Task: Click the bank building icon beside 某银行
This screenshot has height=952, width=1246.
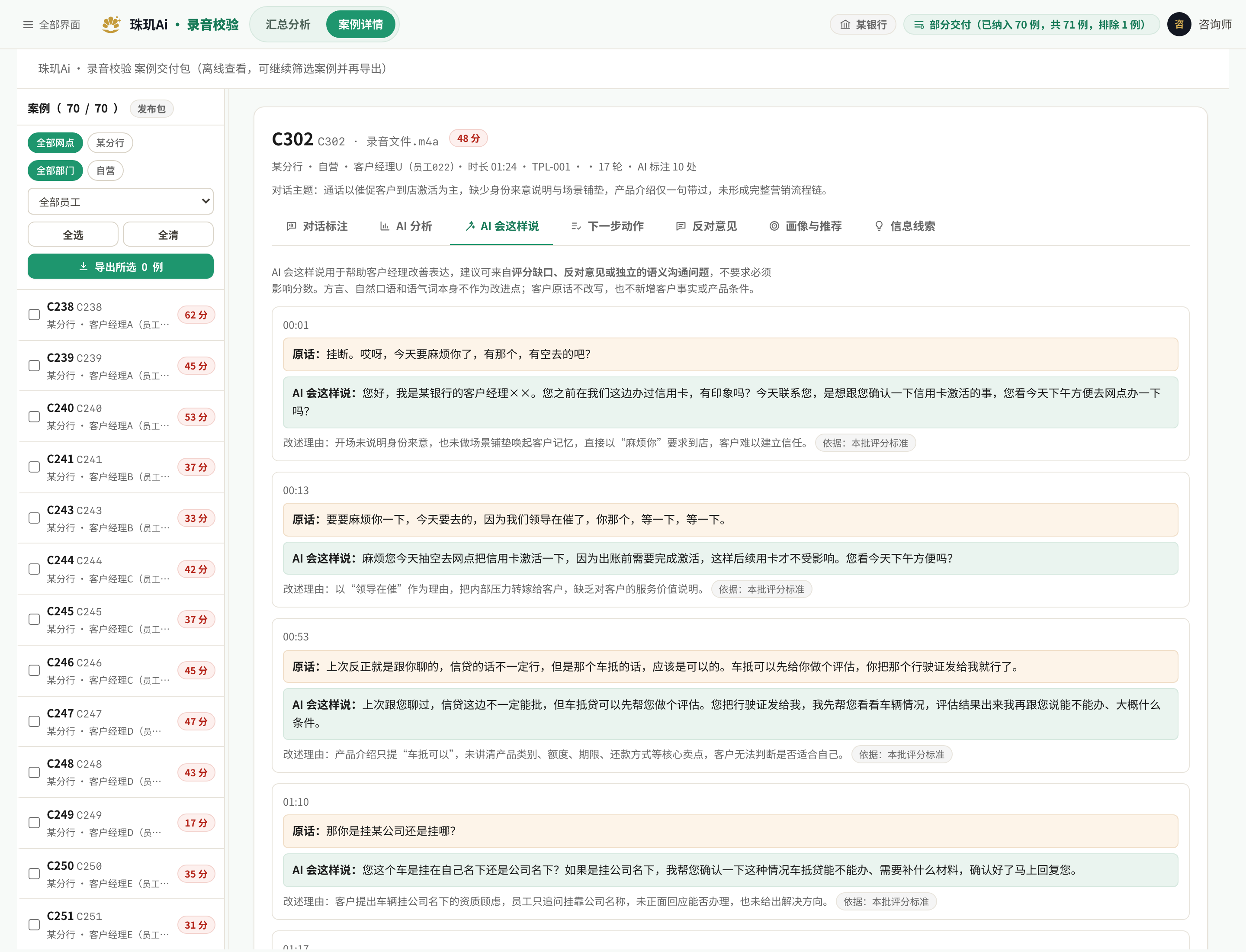Action: pos(845,24)
